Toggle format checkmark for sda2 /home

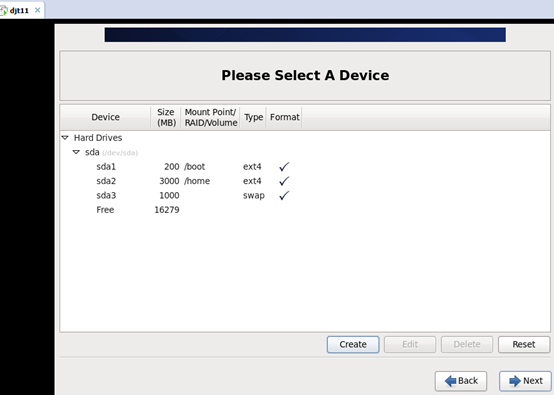(x=284, y=181)
